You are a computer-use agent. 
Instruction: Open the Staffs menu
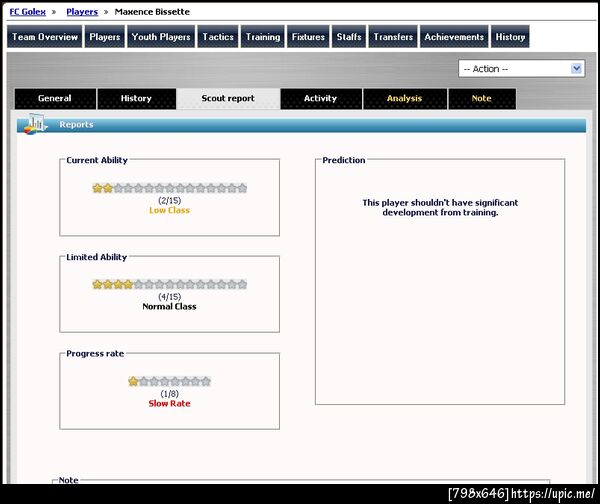[x=349, y=37]
